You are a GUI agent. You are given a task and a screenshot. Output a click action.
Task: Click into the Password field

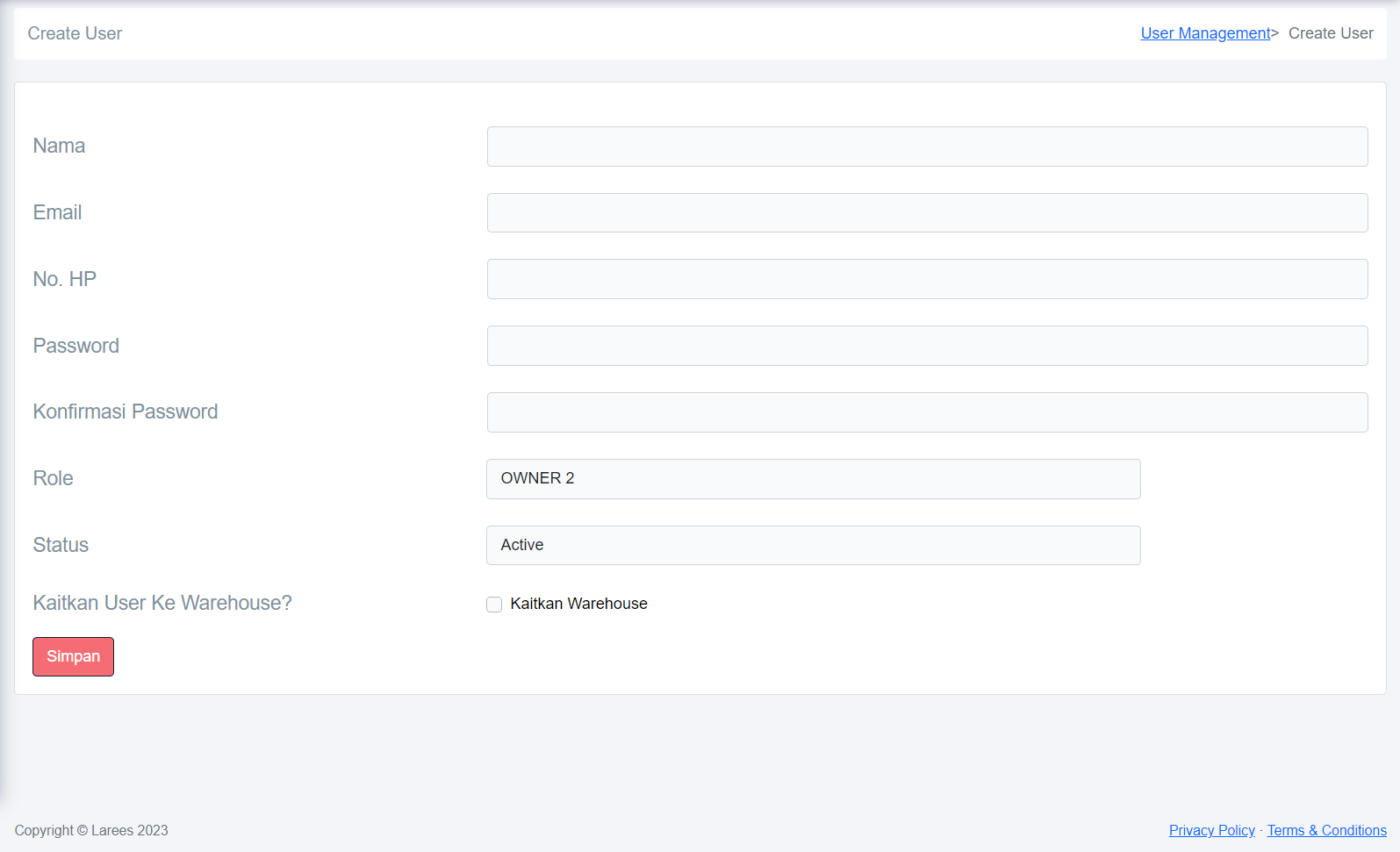point(927,346)
